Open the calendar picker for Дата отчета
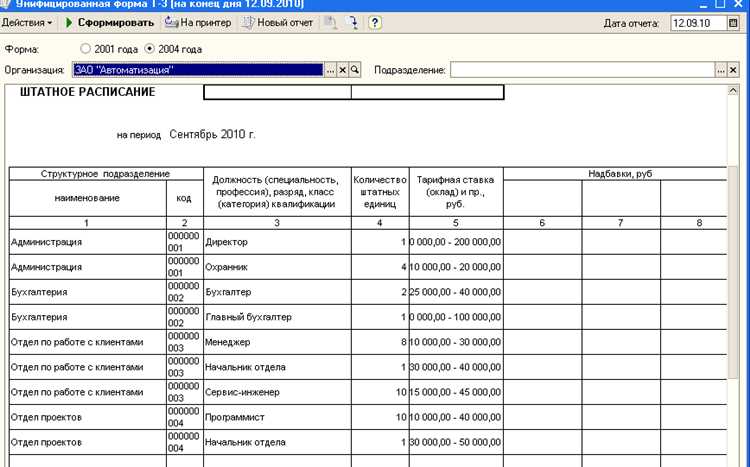 [x=734, y=23]
